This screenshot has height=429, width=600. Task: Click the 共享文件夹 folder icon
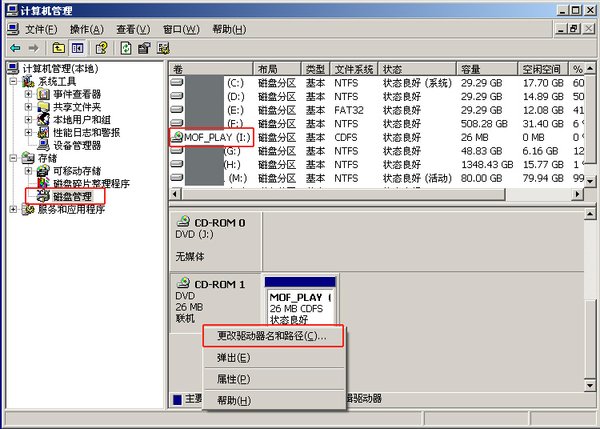43,107
